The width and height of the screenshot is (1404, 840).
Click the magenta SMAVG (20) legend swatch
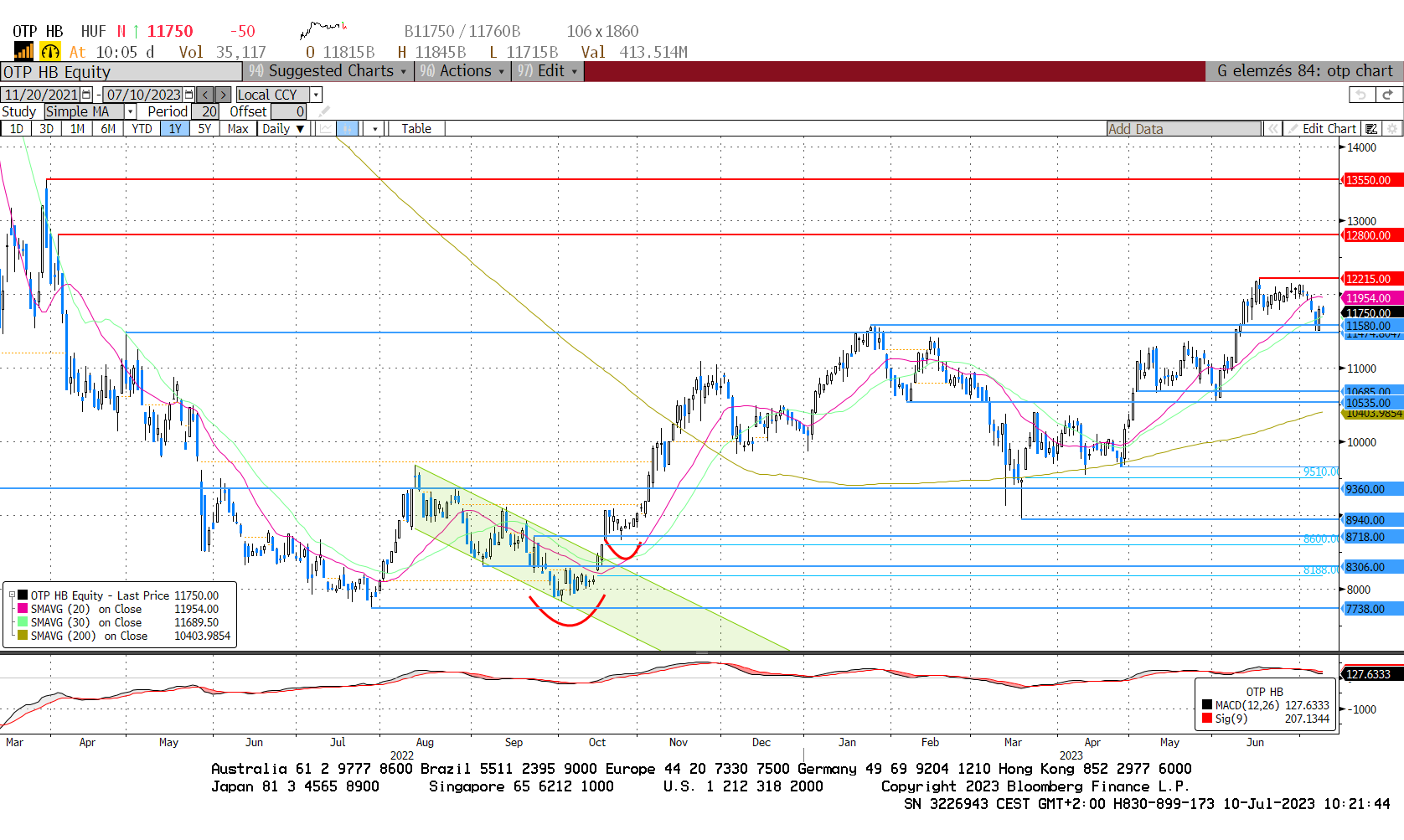[x=23, y=609]
